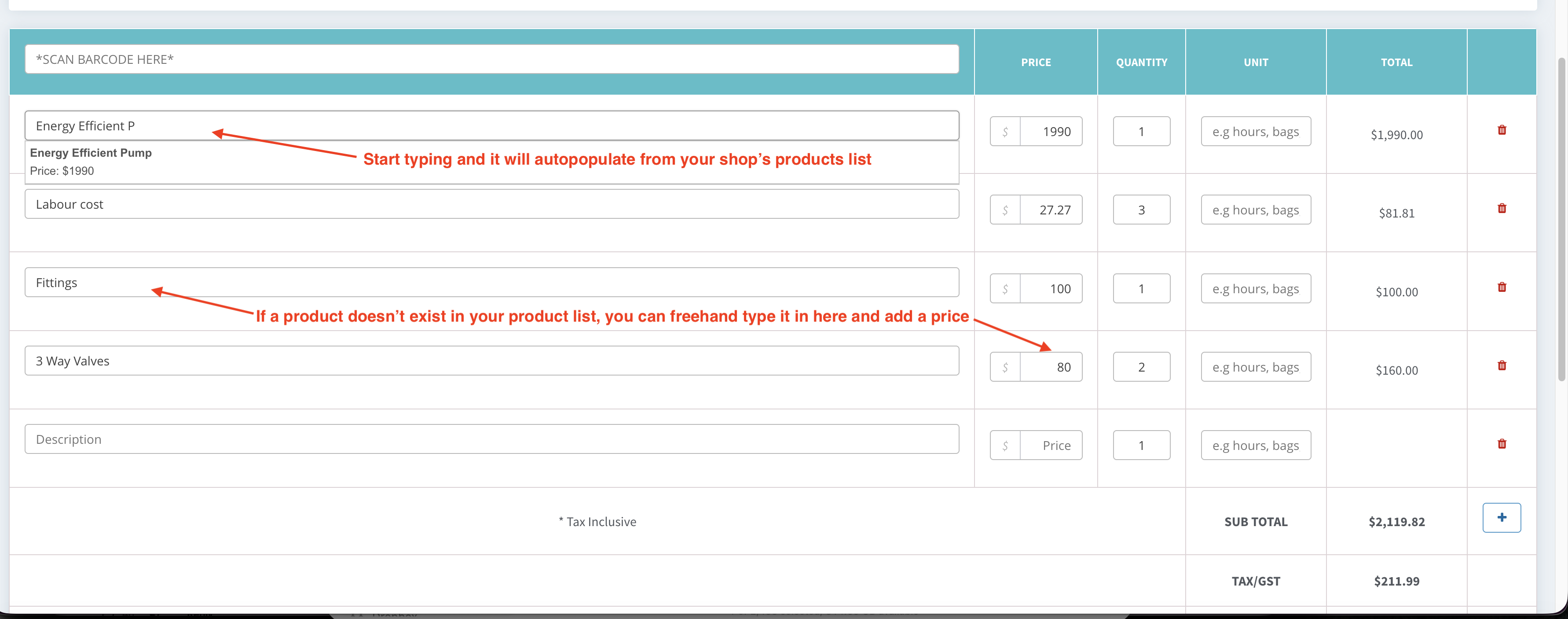Edit the Fittings description field

(492, 282)
